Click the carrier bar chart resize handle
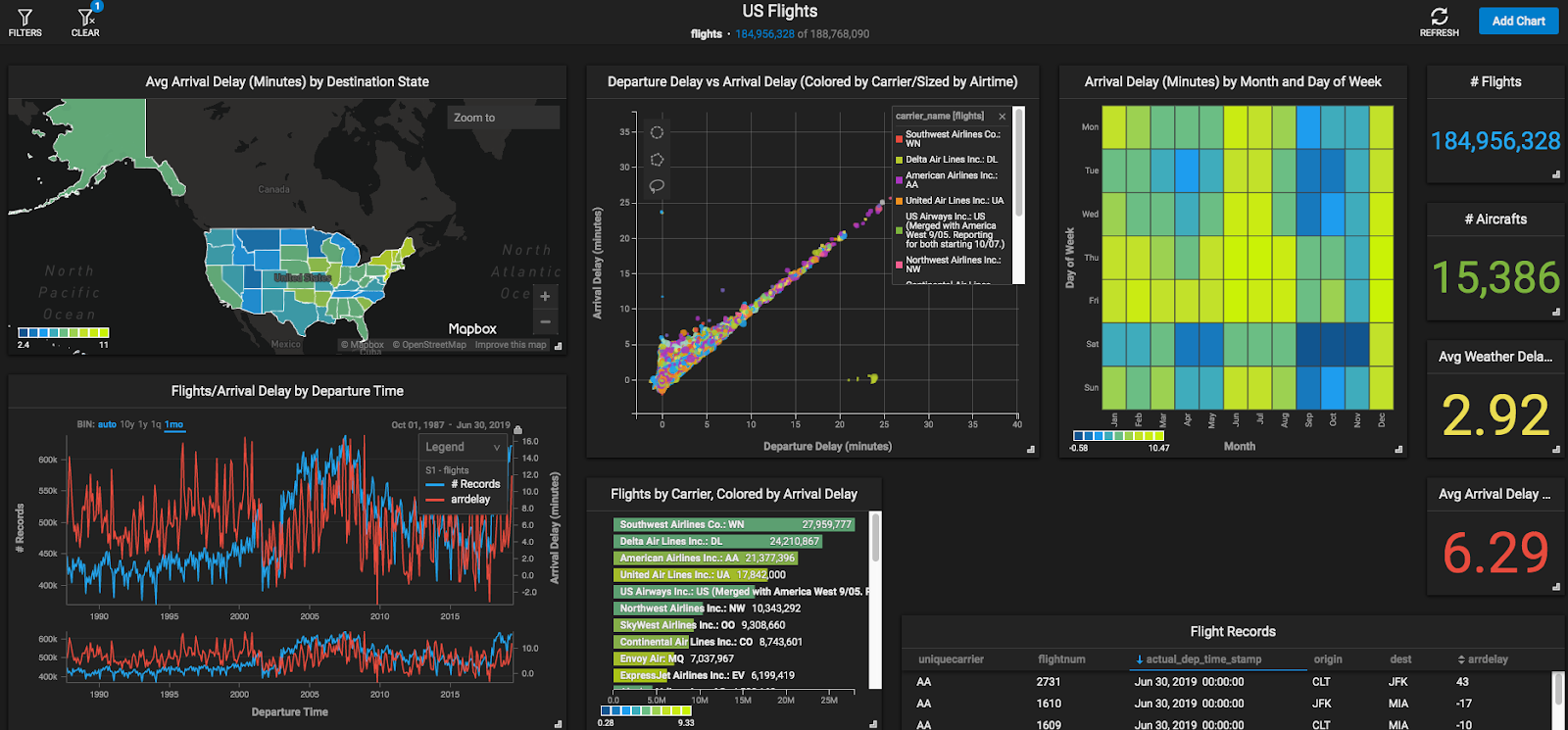Image resolution: width=1568 pixels, height=730 pixels. [873, 724]
